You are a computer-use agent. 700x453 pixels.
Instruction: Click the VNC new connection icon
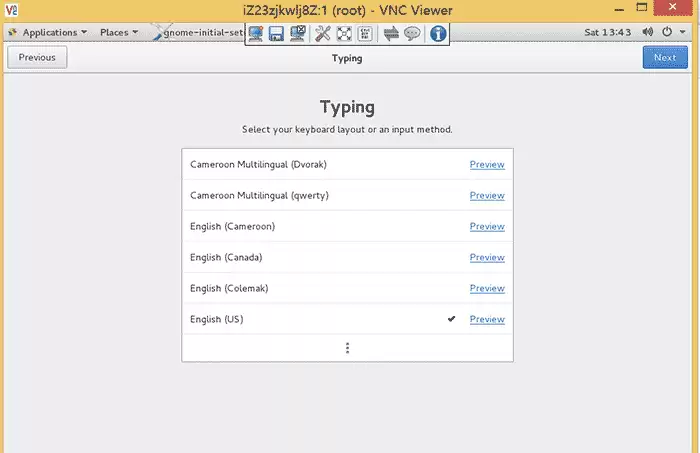[x=255, y=33]
